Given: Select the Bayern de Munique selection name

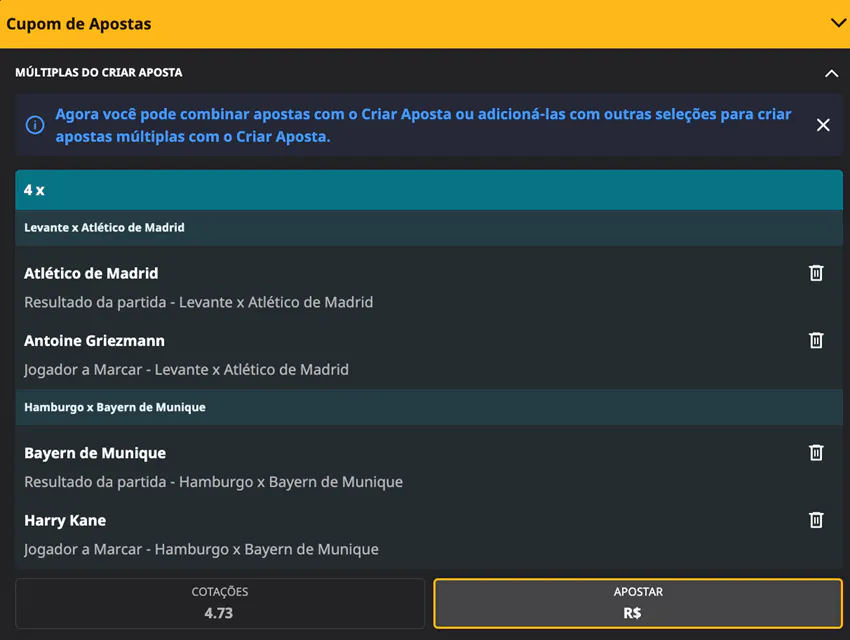Looking at the screenshot, I should (x=95, y=453).
